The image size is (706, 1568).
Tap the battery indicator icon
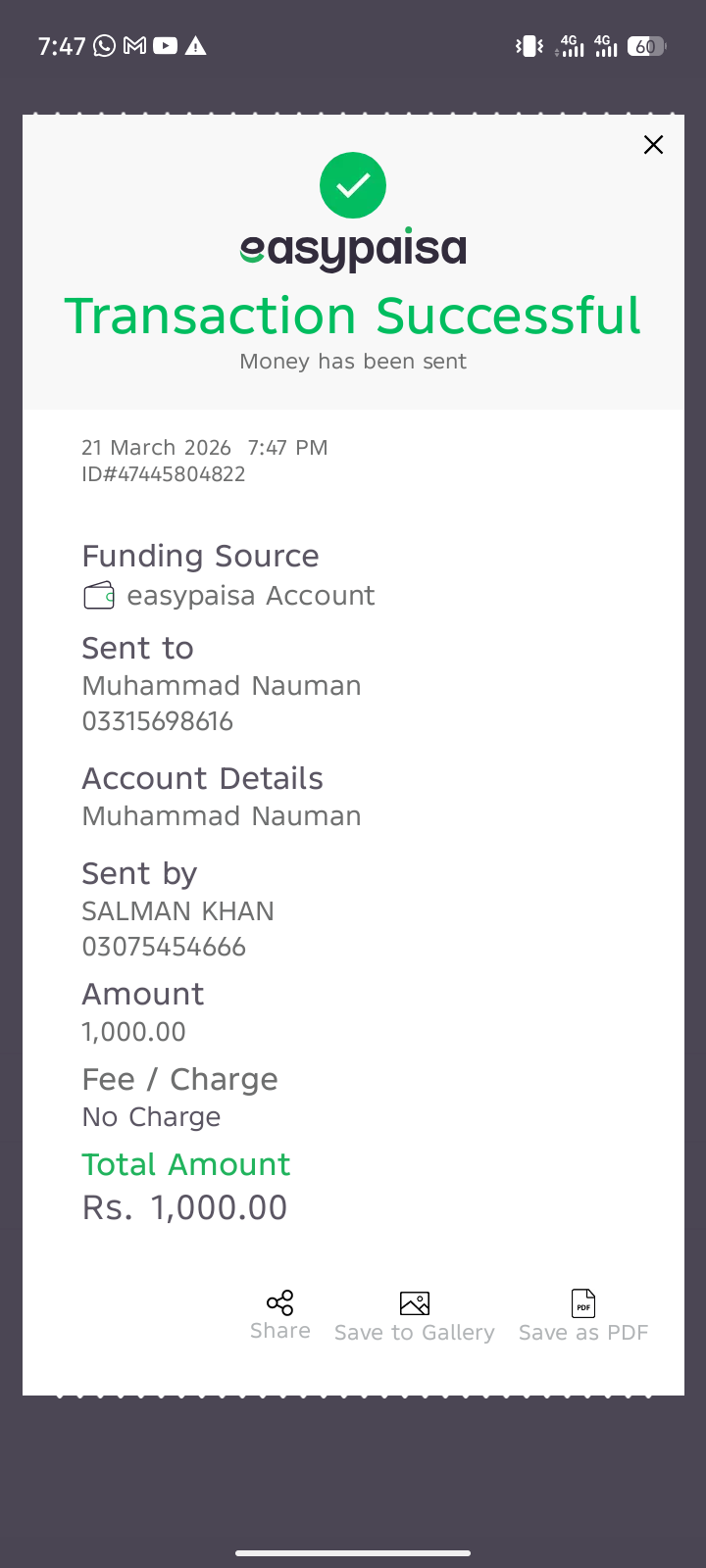tap(645, 46)
